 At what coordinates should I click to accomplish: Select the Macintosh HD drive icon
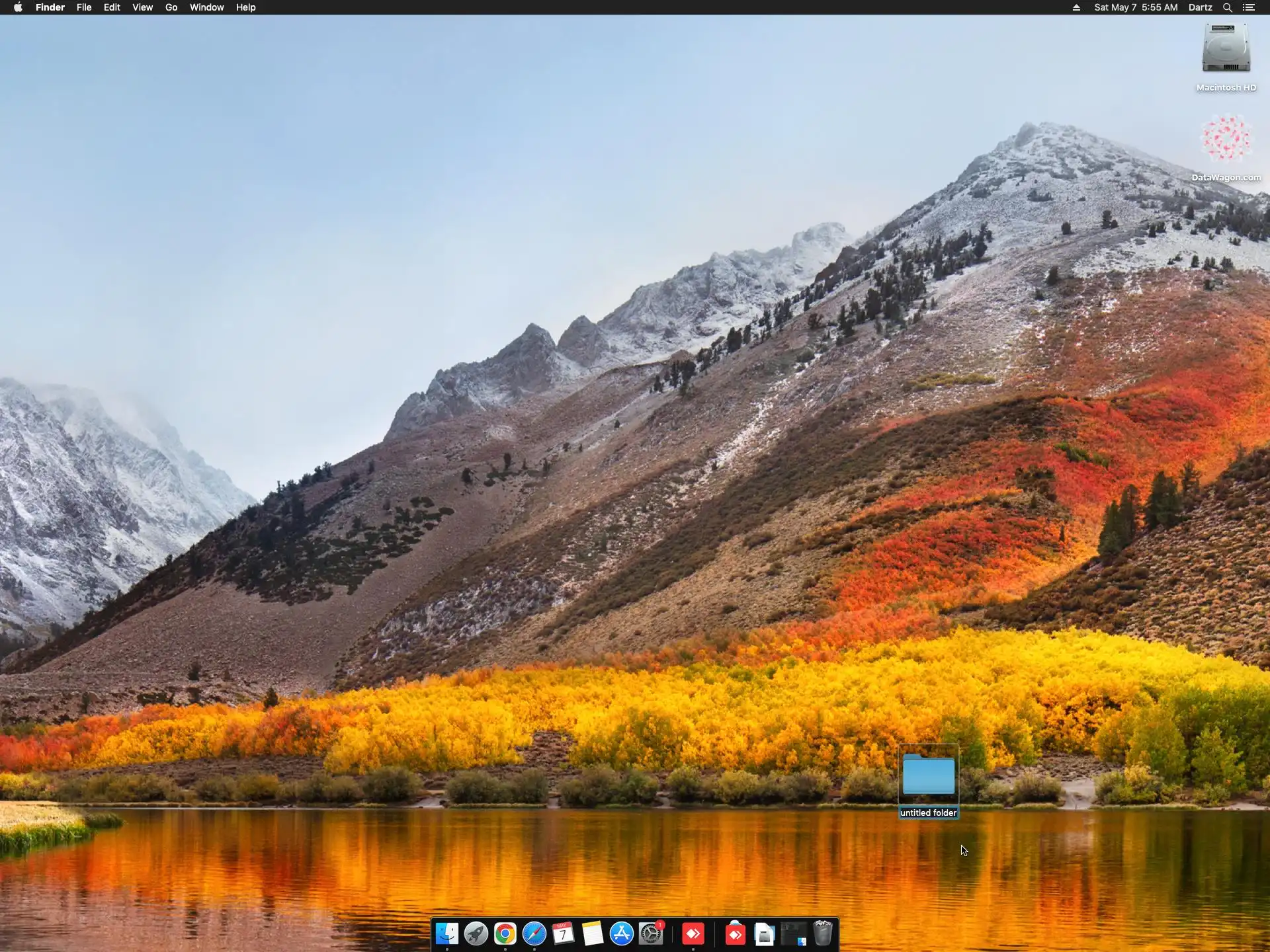click(x=1226, y=50)
